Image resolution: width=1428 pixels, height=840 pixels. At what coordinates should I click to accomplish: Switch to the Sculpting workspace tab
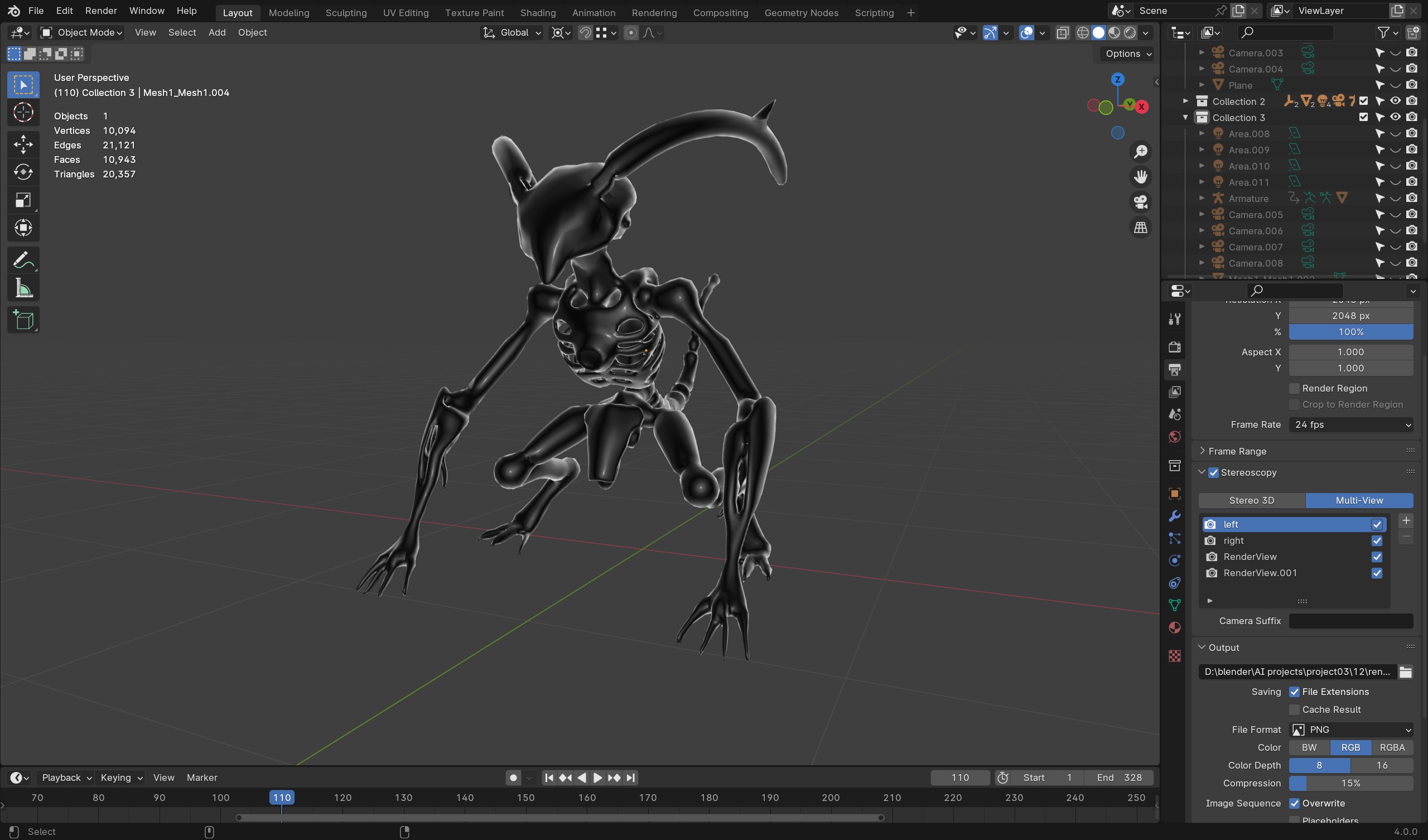tap(346, 12)
